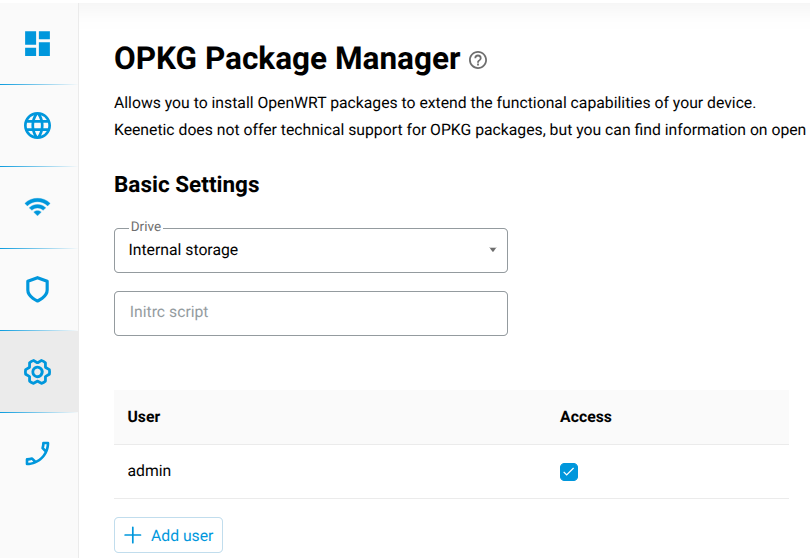Open the gear management icon in sidebar

click(x=38, y=371)
